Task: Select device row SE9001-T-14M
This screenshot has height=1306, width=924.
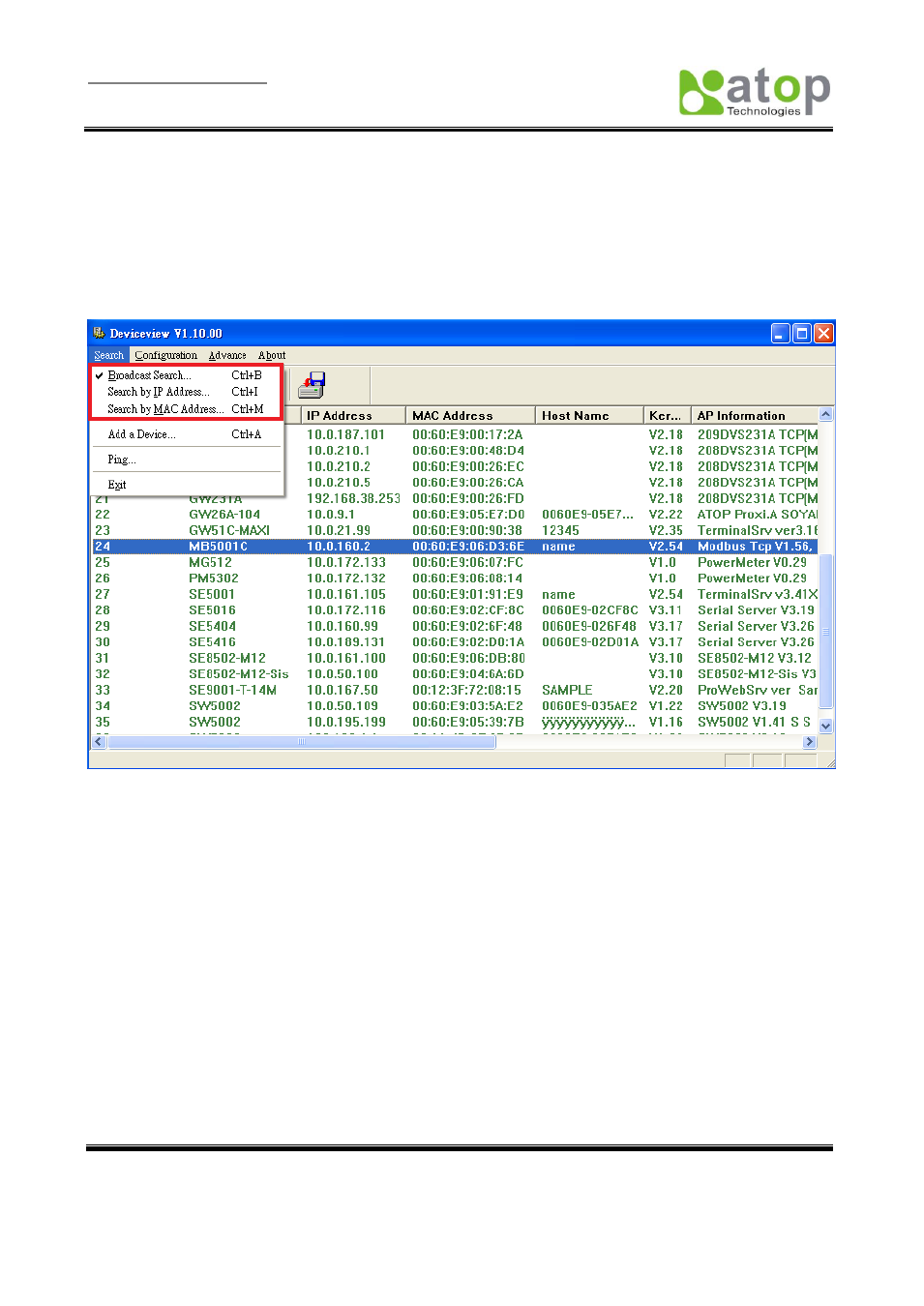Action: (455, 690)
